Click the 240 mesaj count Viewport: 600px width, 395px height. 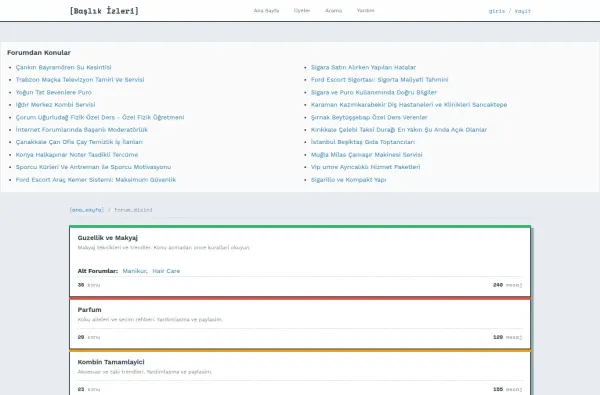[x=507, y=285]
